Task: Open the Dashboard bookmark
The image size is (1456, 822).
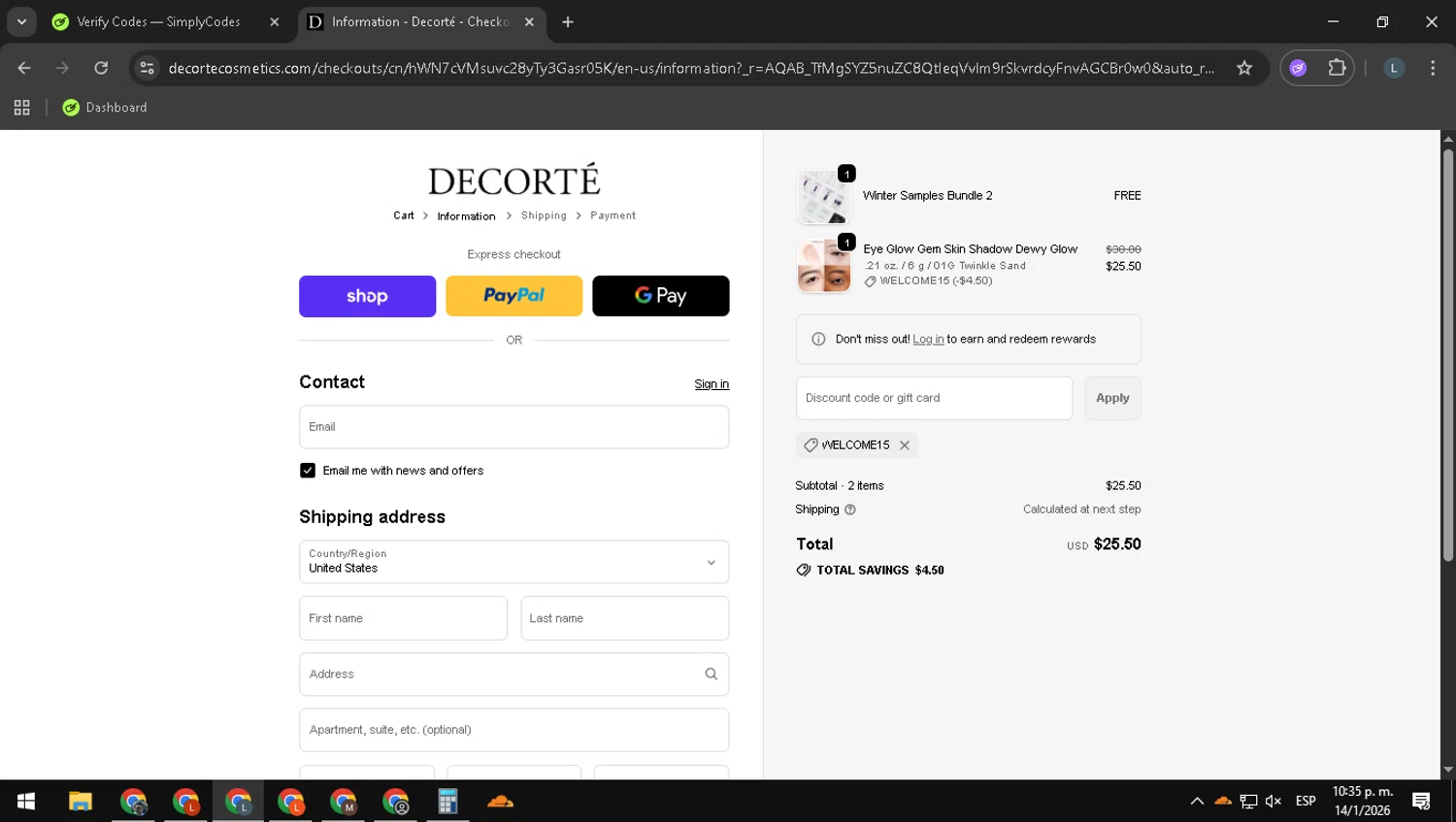Action: point(105,108)
